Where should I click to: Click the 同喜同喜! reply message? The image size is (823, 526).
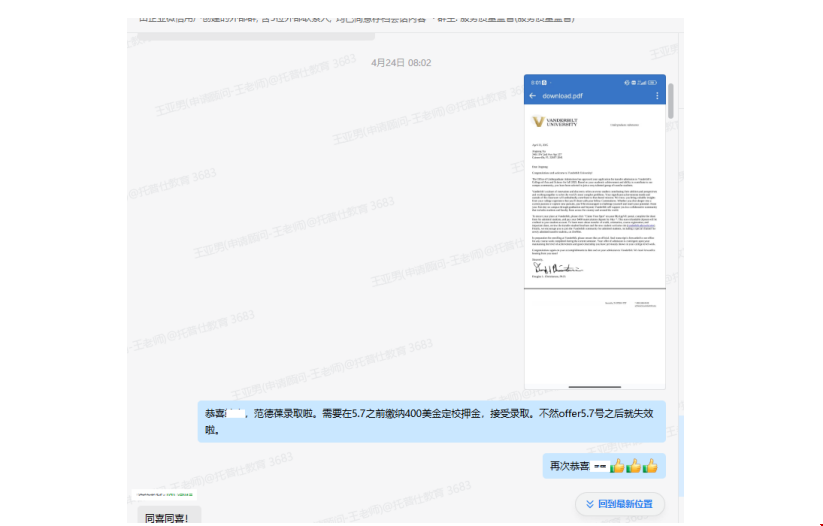coord(166,517)
